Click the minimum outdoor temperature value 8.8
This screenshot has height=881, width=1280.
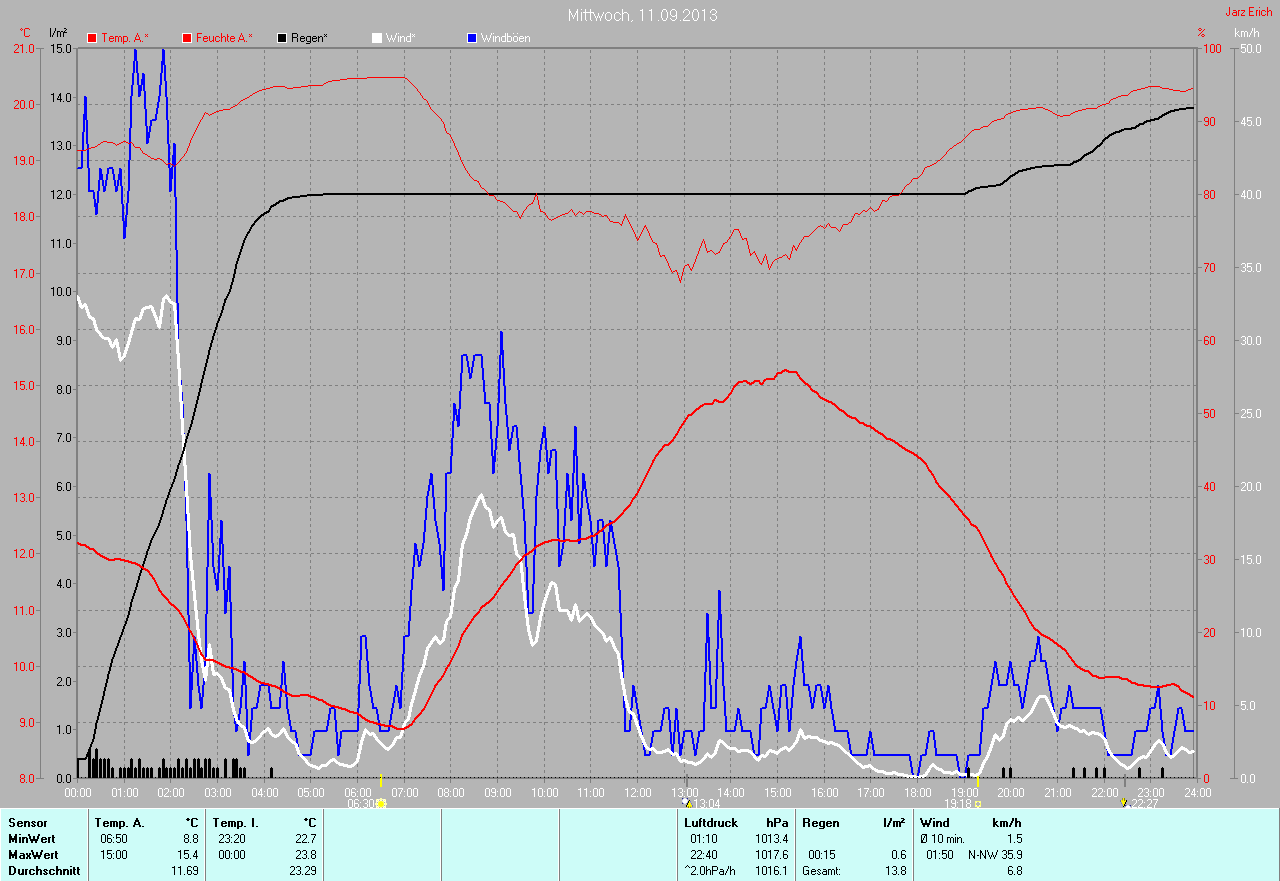[x=191, y=839]
